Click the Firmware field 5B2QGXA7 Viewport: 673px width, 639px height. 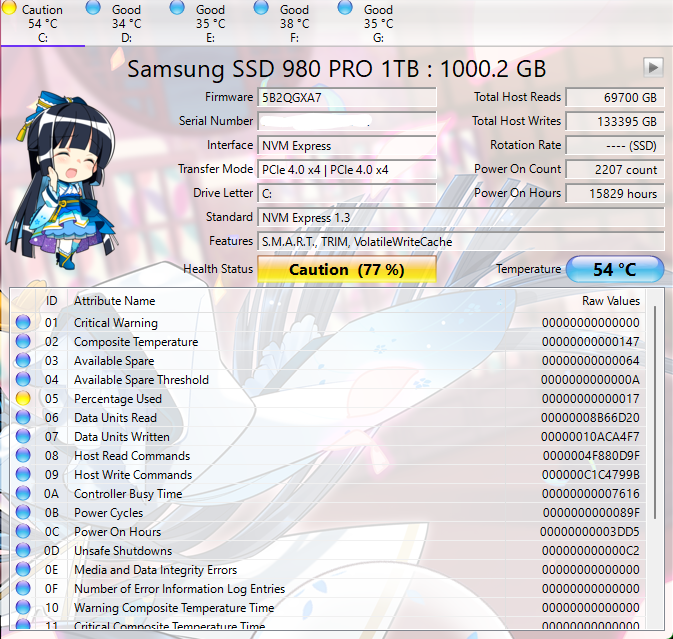pos(347,97)
